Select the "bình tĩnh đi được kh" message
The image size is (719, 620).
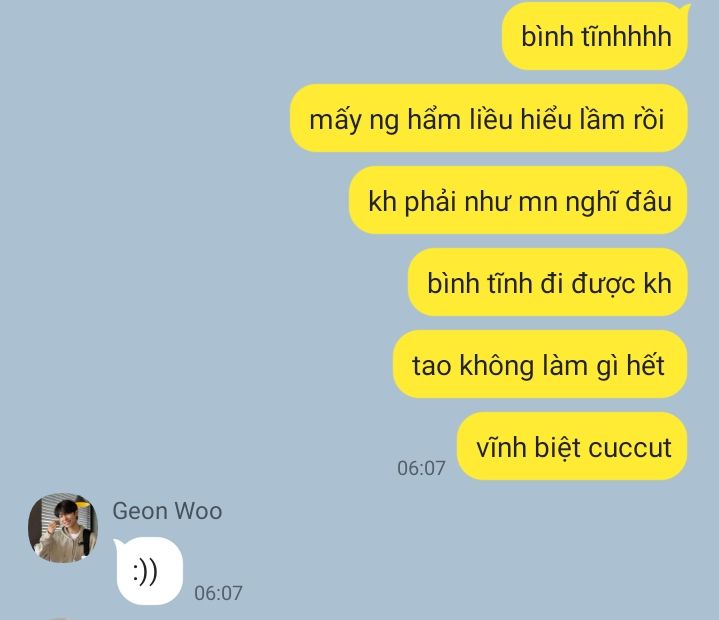548,282
